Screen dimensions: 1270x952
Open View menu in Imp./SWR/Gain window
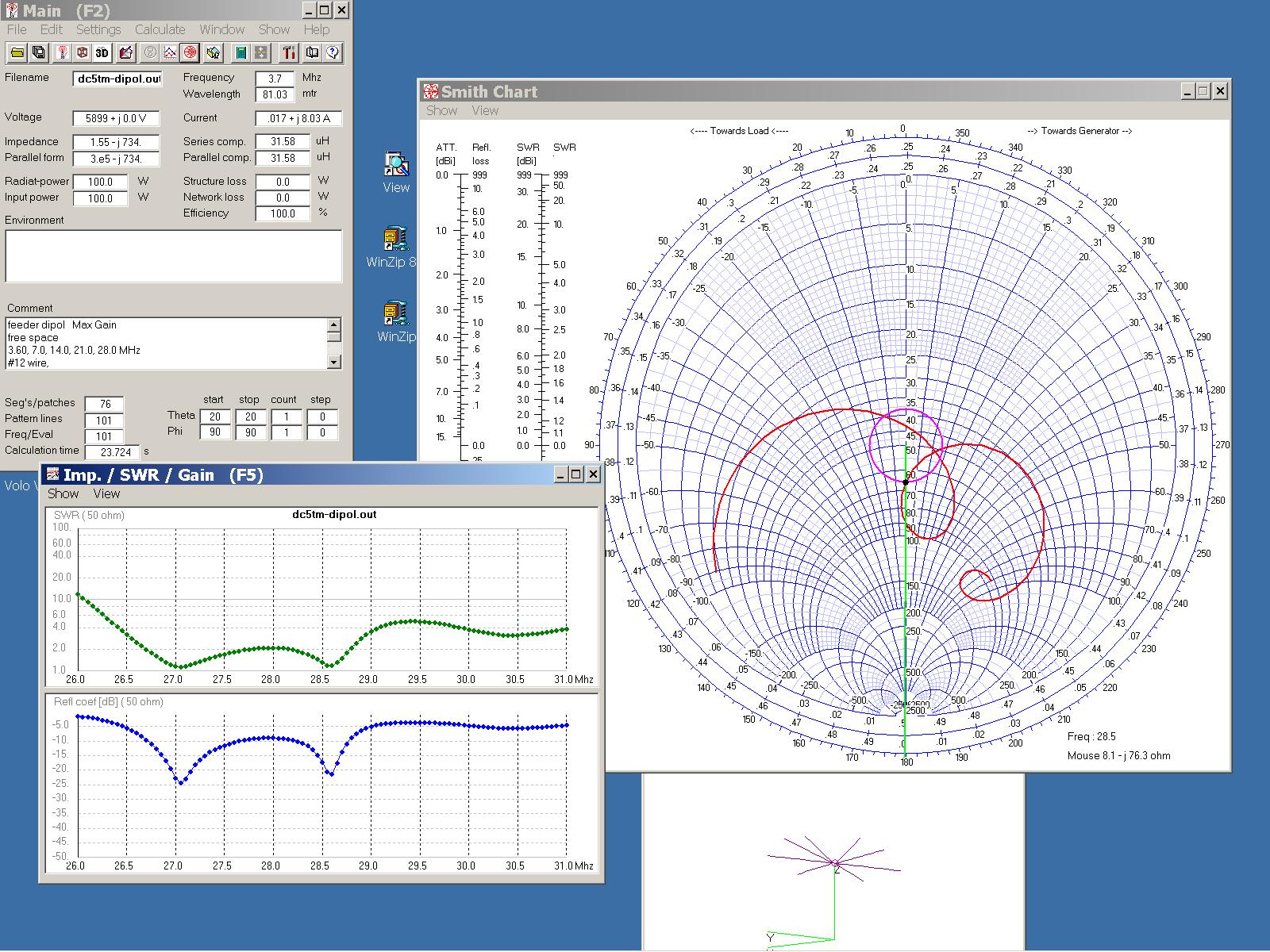tap(106, 493)
